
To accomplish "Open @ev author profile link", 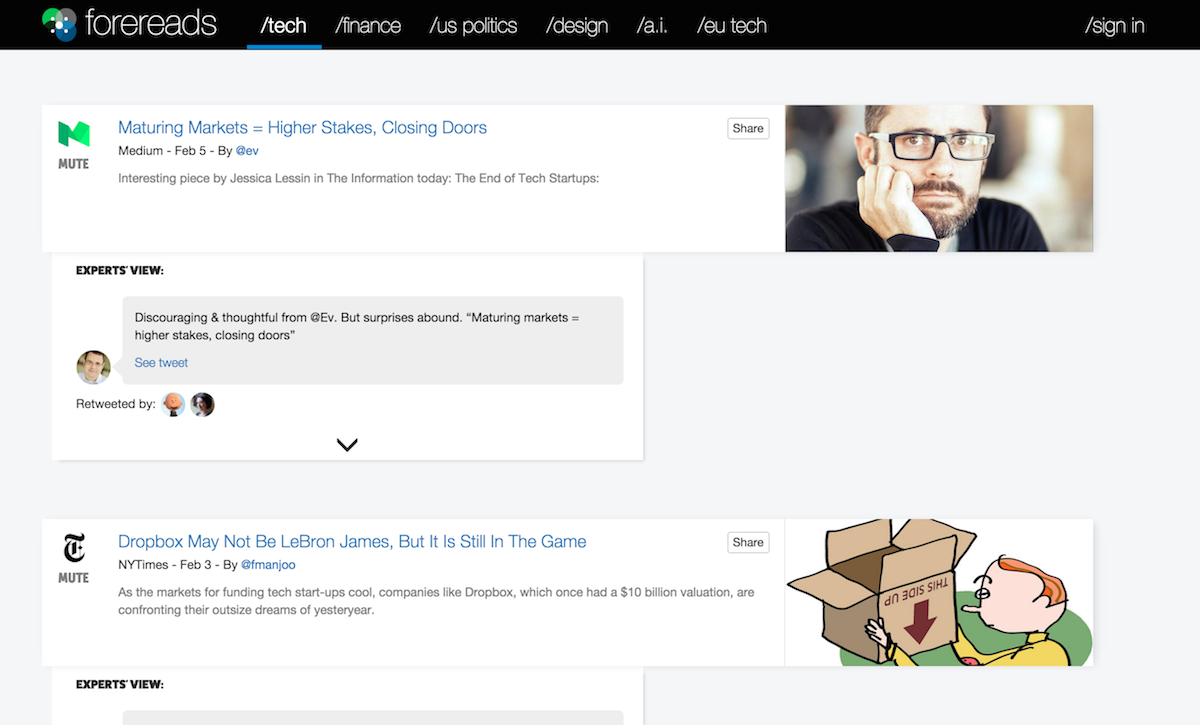I will 247,151.
